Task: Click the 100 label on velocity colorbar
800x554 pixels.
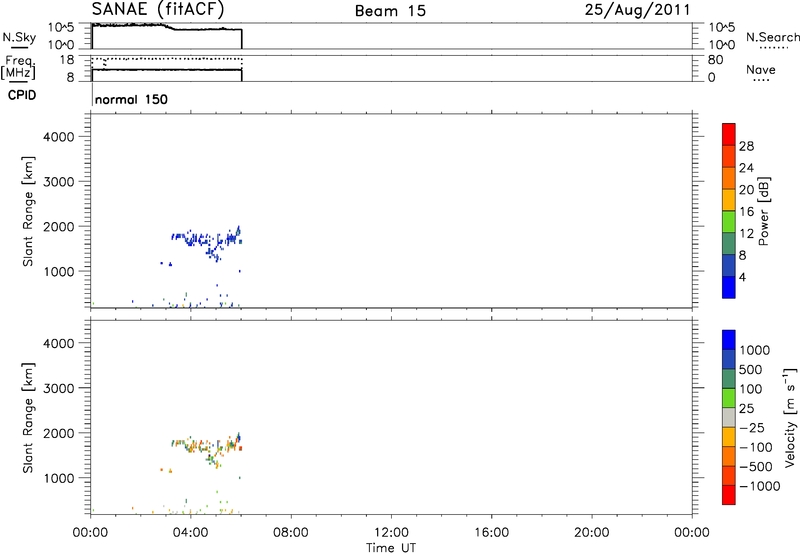Action: [751, 389]
